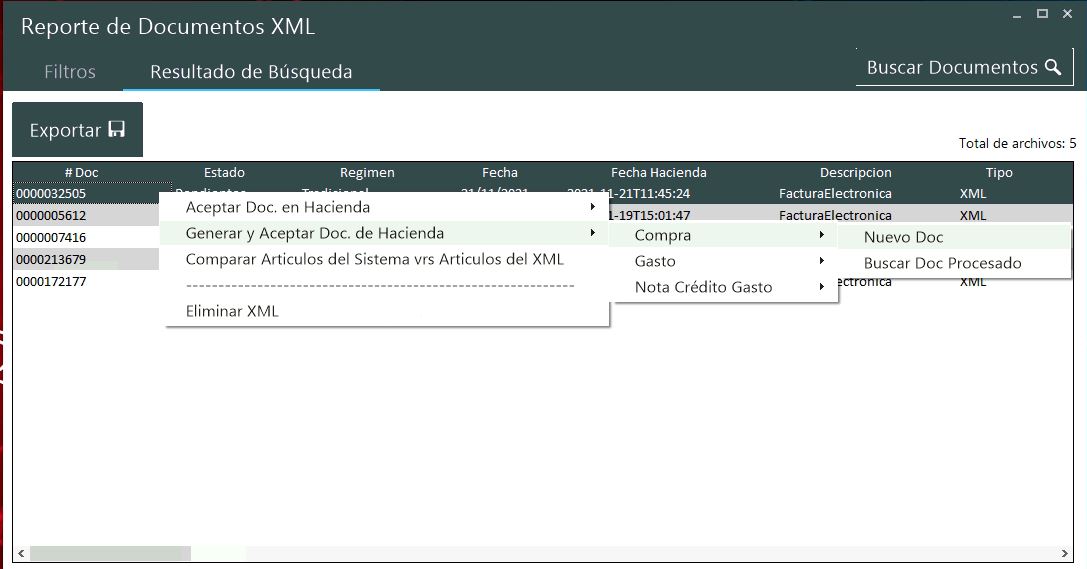The image size is (1087, 569).
Task: Choose Eliminar XML from context menu
Action: pos(232,311)
